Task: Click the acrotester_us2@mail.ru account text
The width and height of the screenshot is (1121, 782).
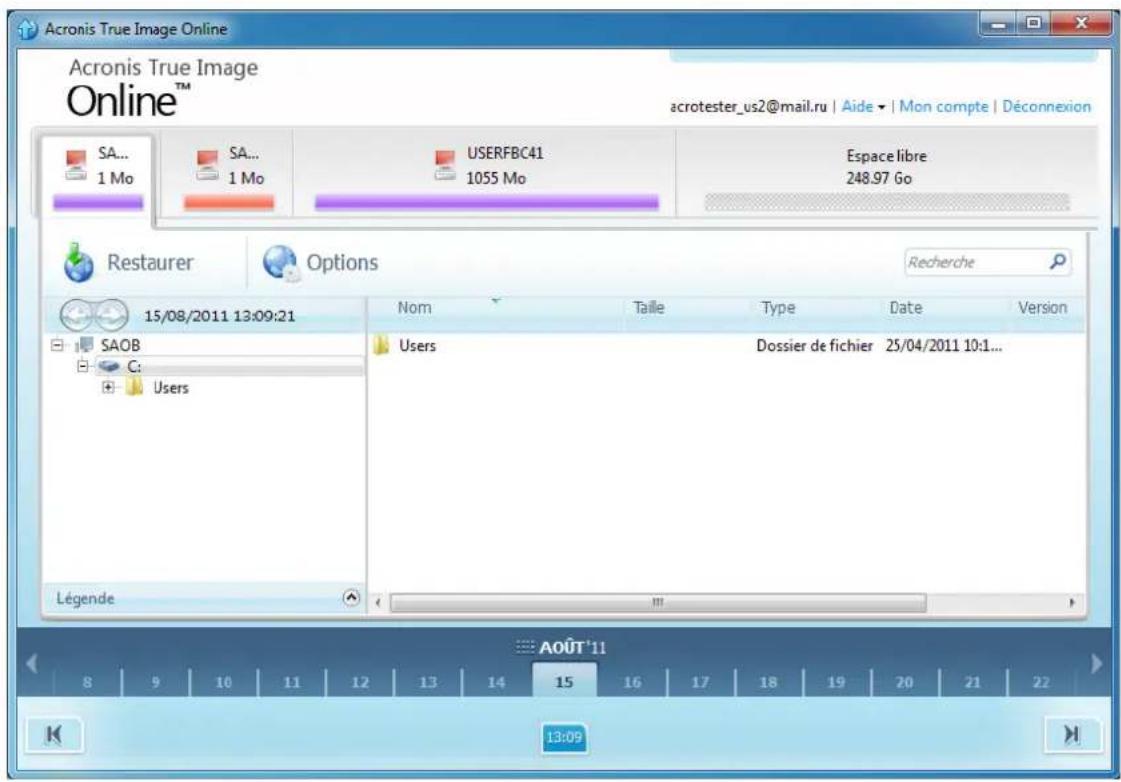Action: 749,107
